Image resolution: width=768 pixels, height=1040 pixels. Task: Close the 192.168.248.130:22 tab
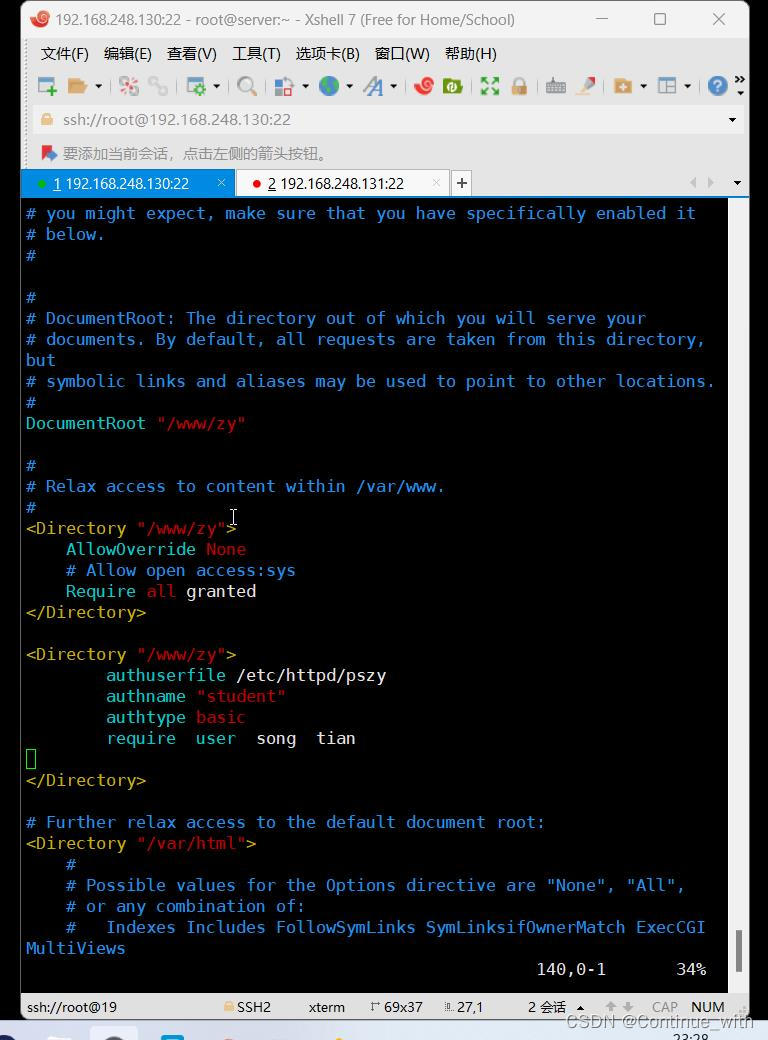[222, 182]
